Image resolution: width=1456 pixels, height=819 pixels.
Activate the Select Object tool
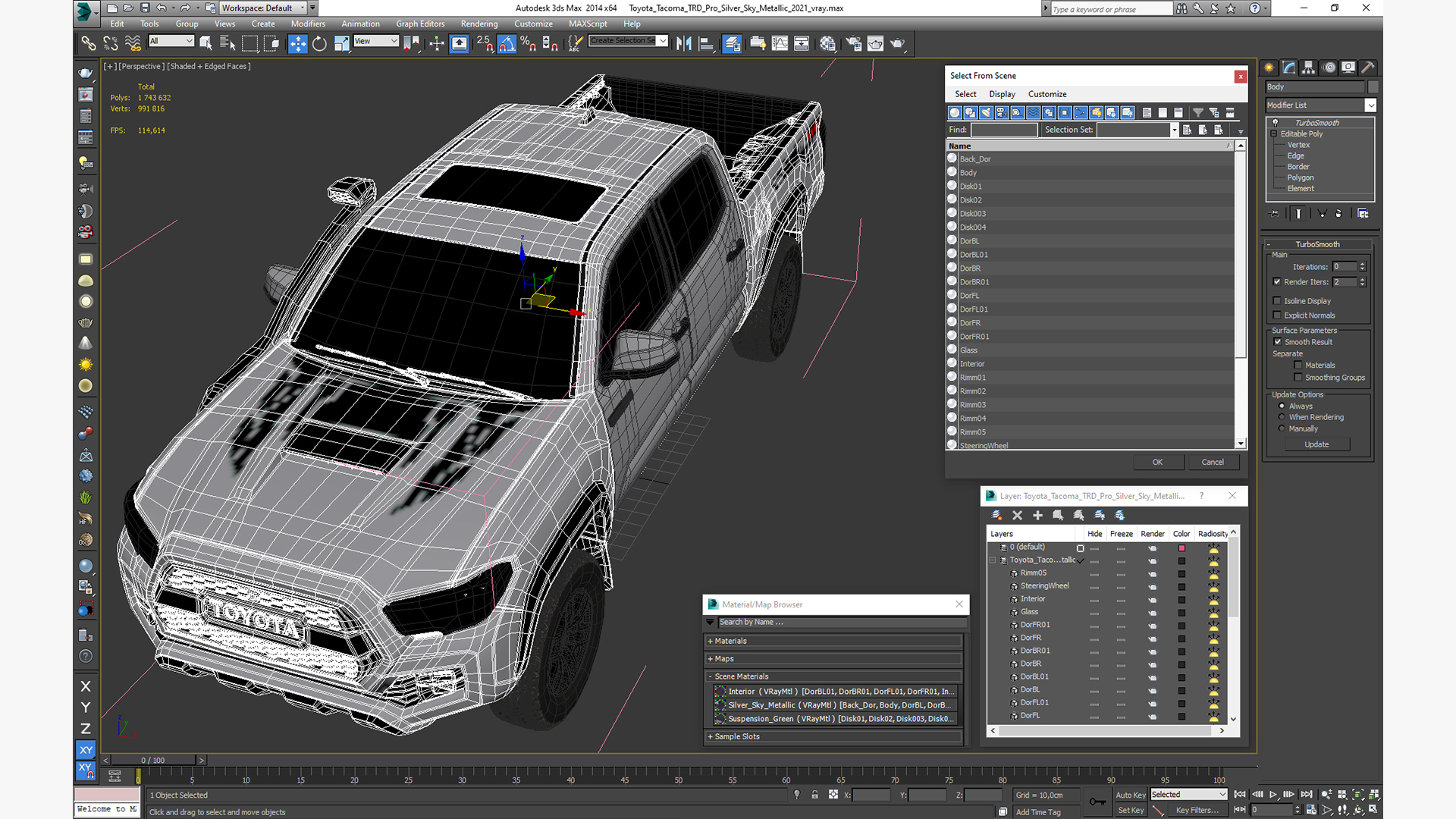pyautogui.click(x=206, y=43)
